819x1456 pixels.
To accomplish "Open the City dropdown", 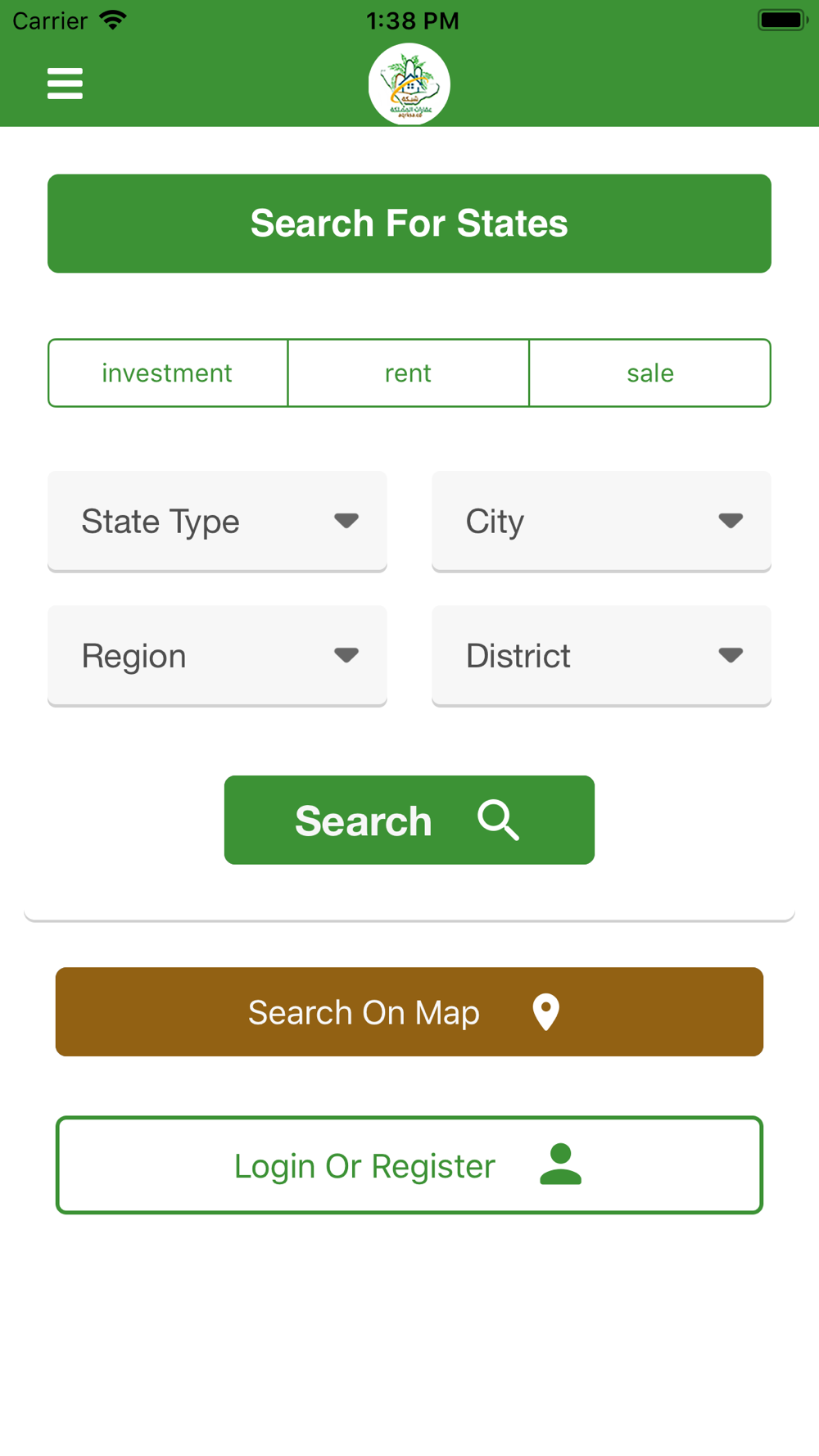I will click(601, 522).
